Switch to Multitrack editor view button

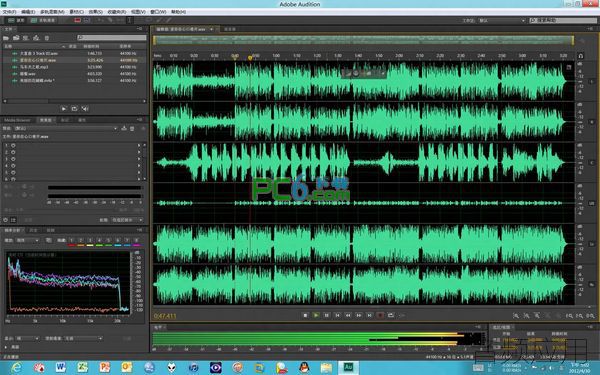coord(43,20)
